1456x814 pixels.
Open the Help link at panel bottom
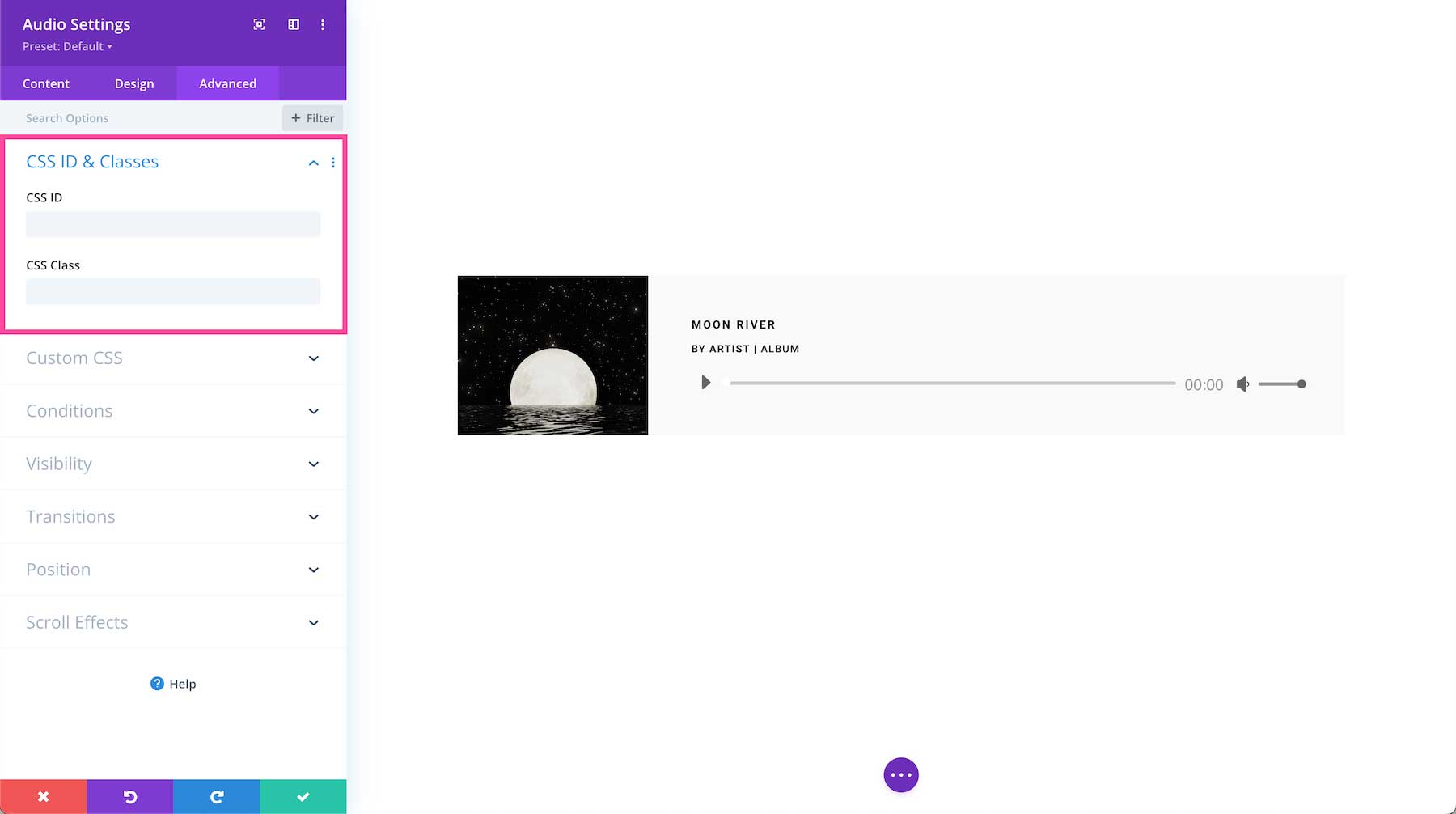[x=172, y=683]
